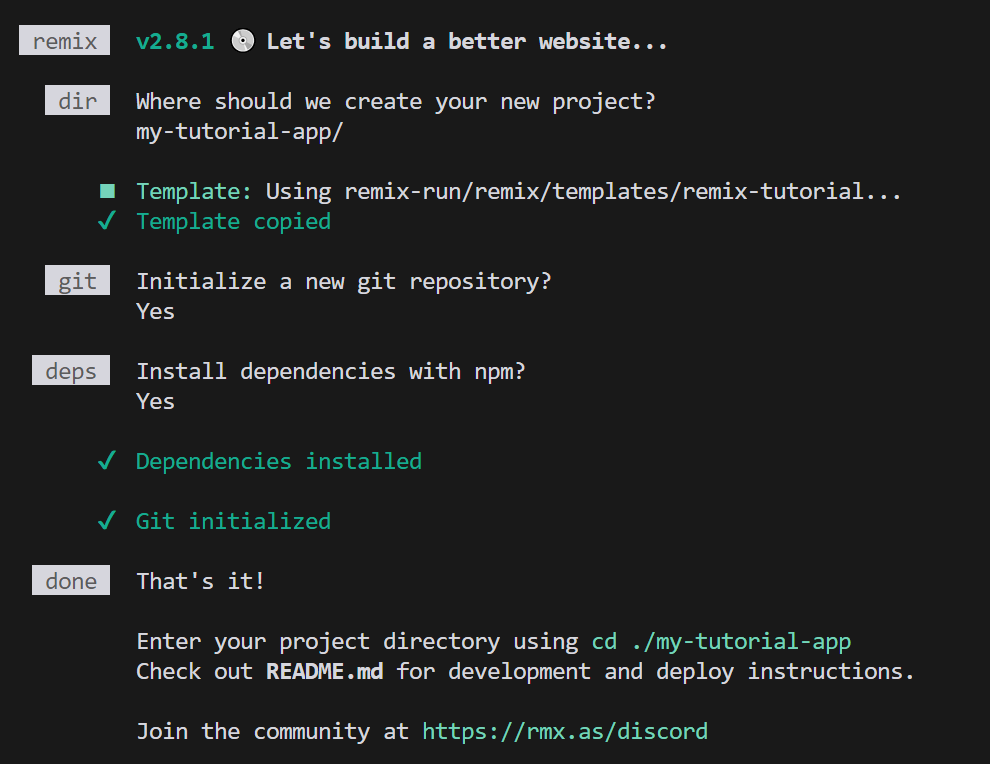The height and width of the screenshot is (764, 990).
Task: Click the my-tutorial-app/ directory answer
Action: pyautogui.click(x=239, y=132)
